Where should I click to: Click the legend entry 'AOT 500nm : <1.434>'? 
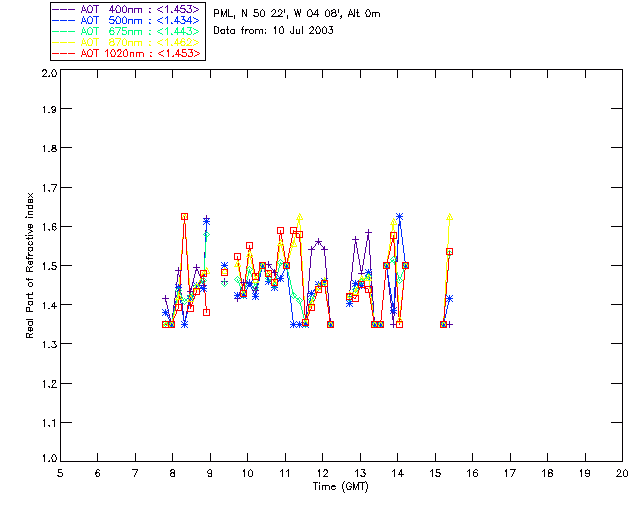pyautogui.click(x=127, y=20)
